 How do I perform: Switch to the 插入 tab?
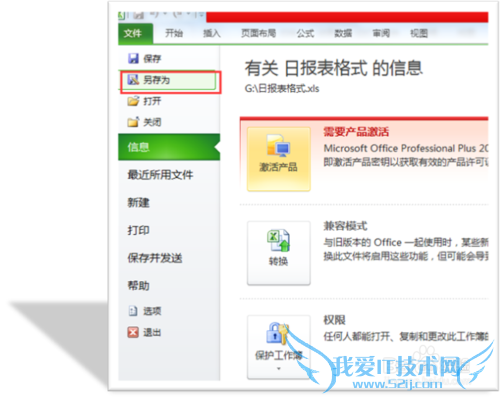click(x=212, y=33)
